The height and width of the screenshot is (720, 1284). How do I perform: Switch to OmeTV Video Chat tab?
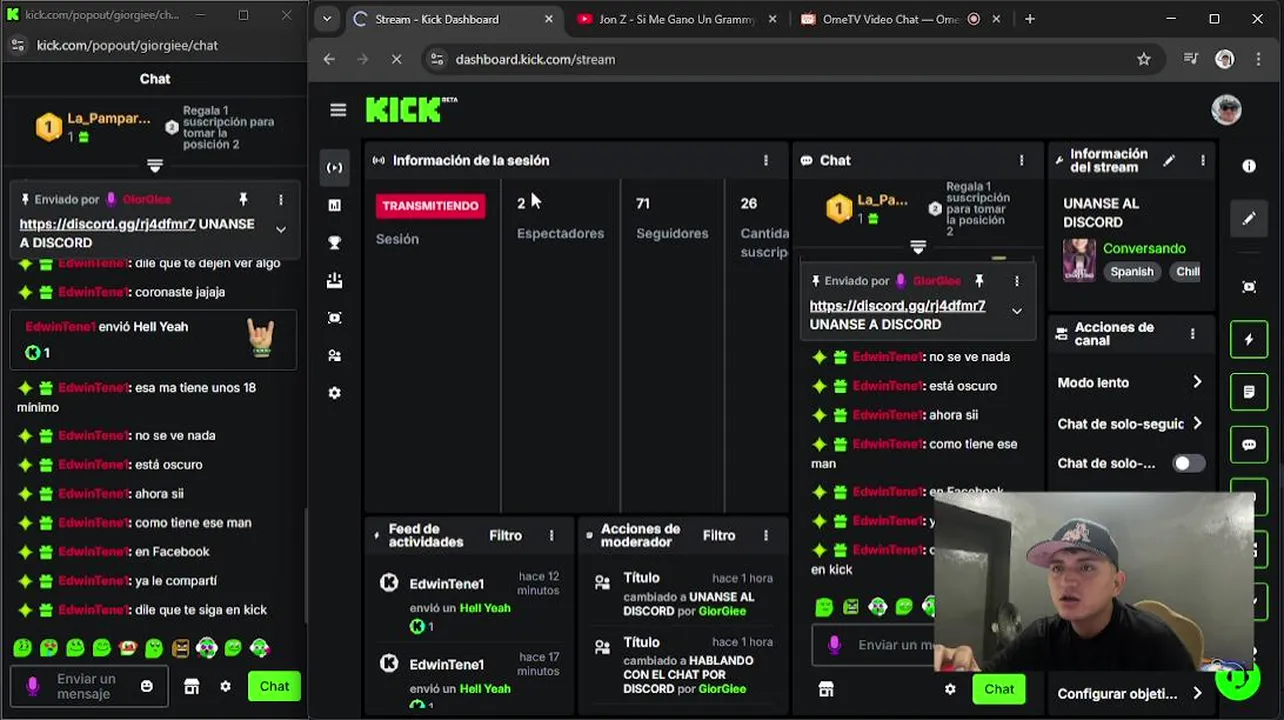point(900,19)
